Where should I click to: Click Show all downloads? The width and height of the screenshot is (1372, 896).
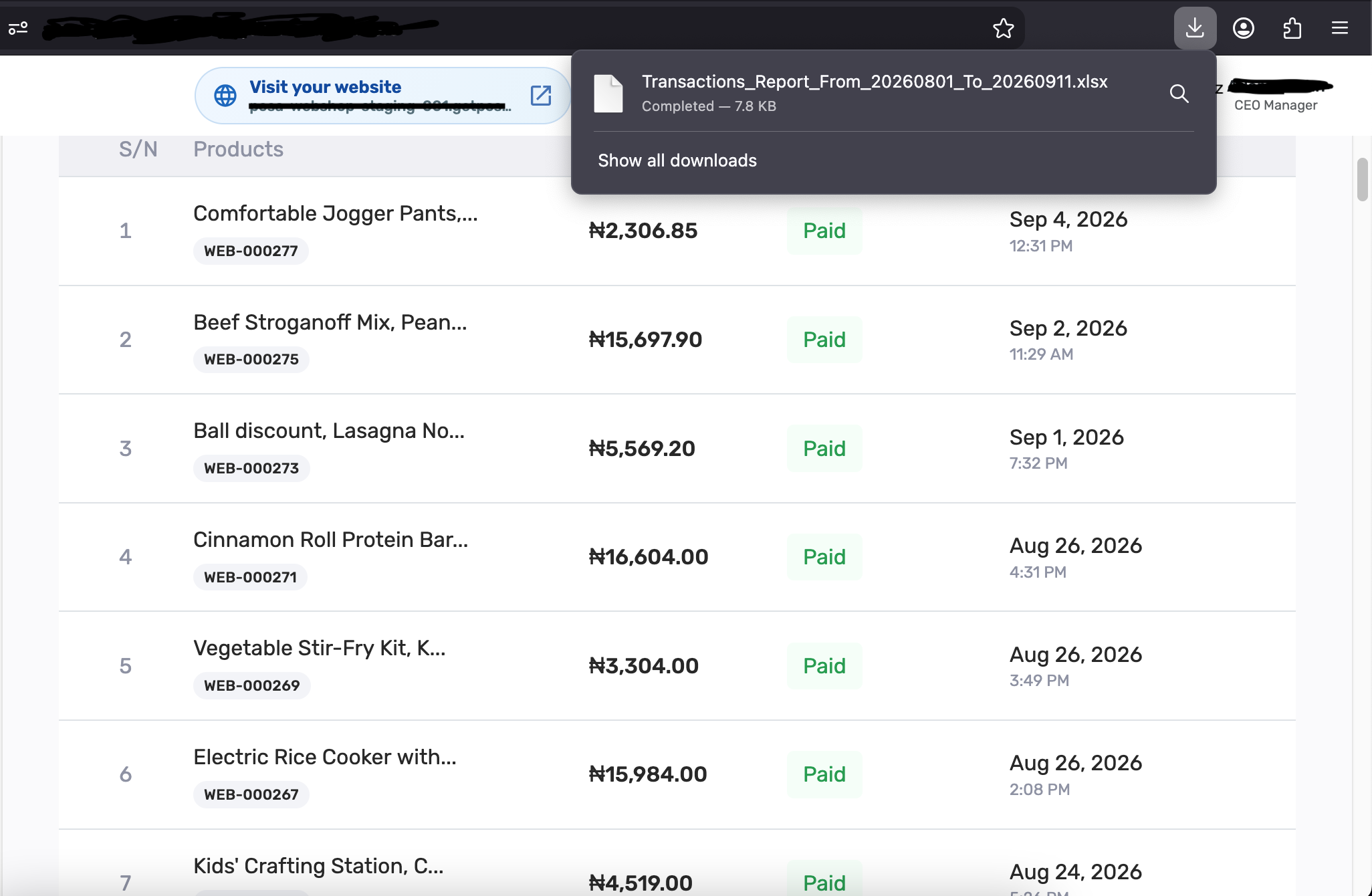677,160
